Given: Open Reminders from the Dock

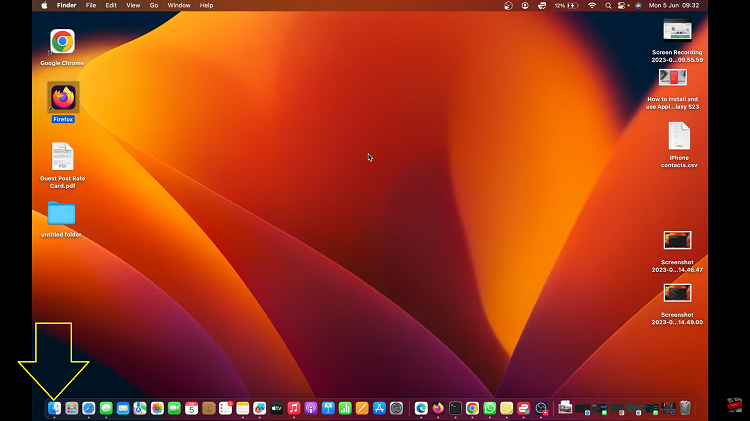Looking at the screenshot, I should pyautogui.click(x=225, y=408).
